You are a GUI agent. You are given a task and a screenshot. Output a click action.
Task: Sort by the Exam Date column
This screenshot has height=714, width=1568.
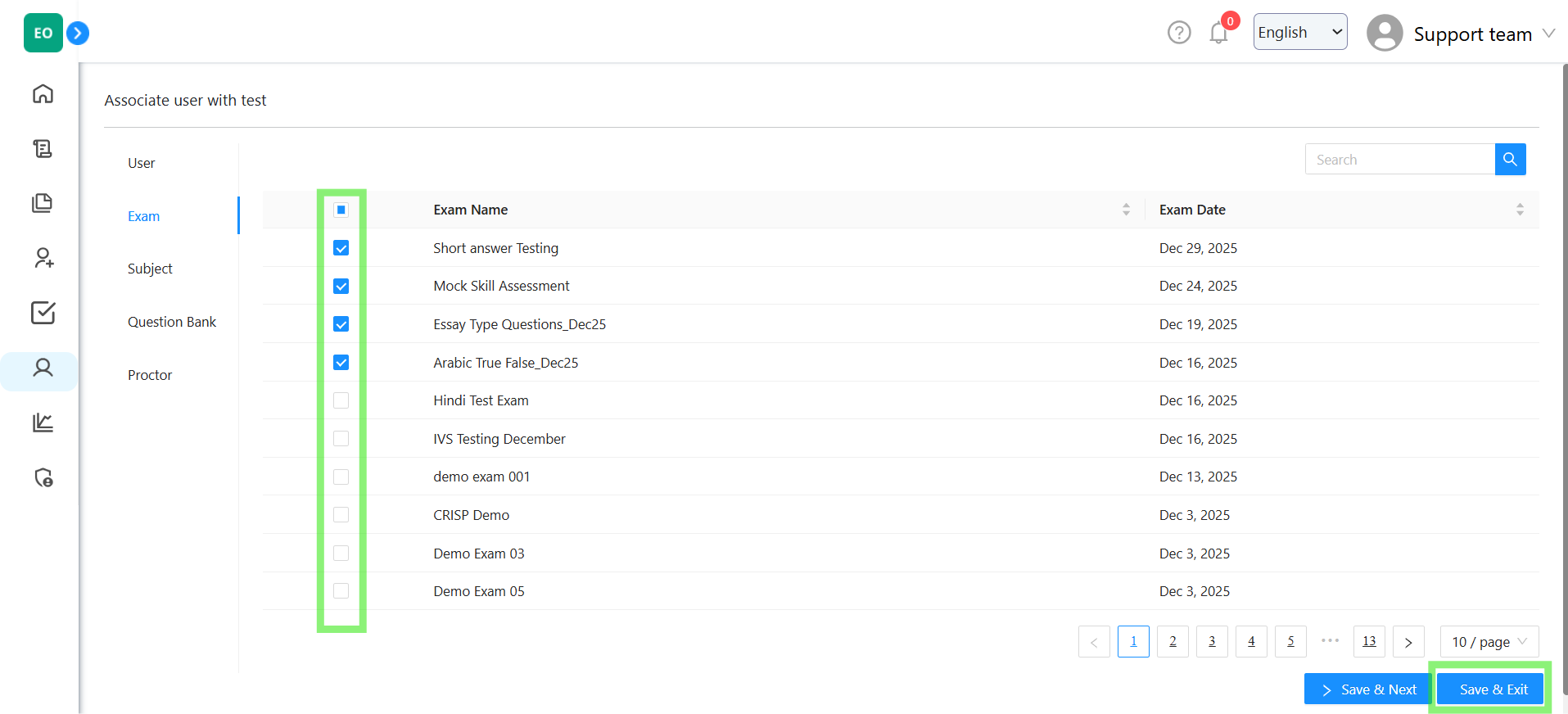(1519, 210)
